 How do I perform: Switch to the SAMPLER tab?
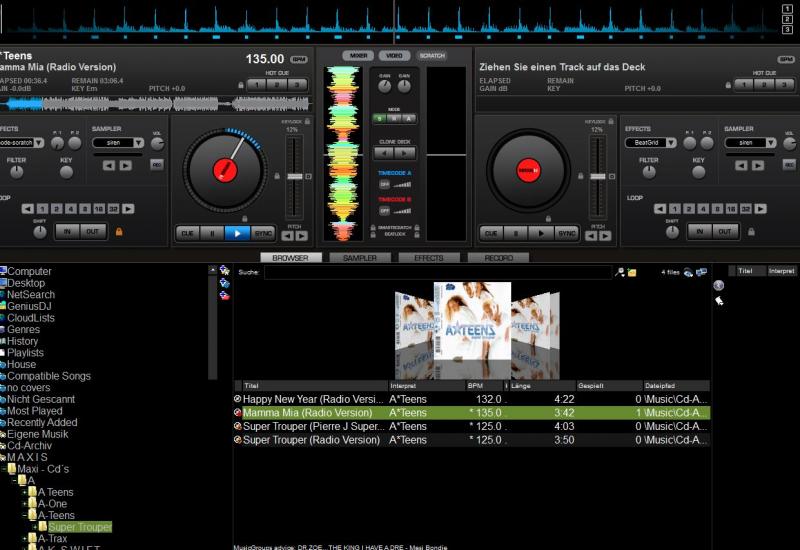click(x=360, y=258)
